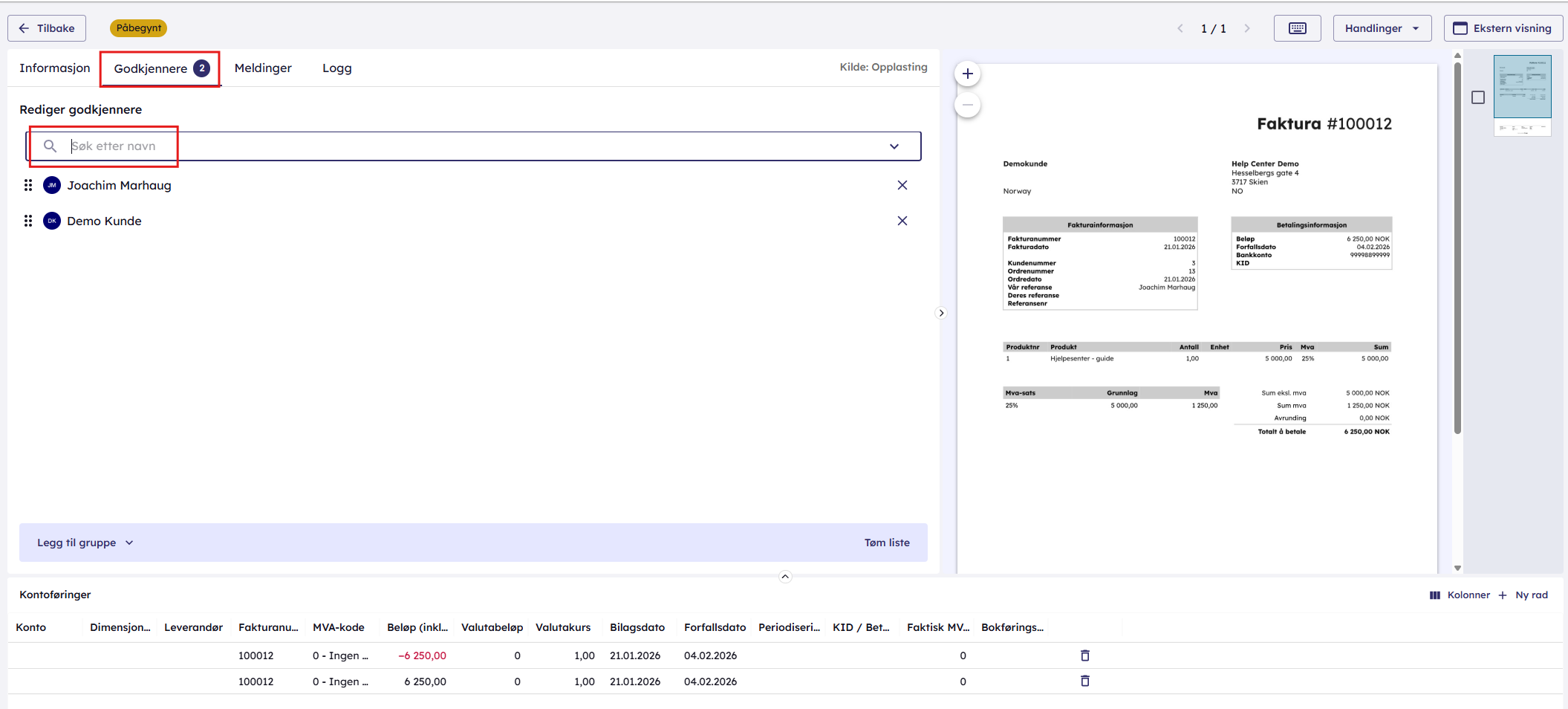Expand the Legg til gruppe dropdown
The height and width of the screenshot is (709, 1568).
point(85,543)
